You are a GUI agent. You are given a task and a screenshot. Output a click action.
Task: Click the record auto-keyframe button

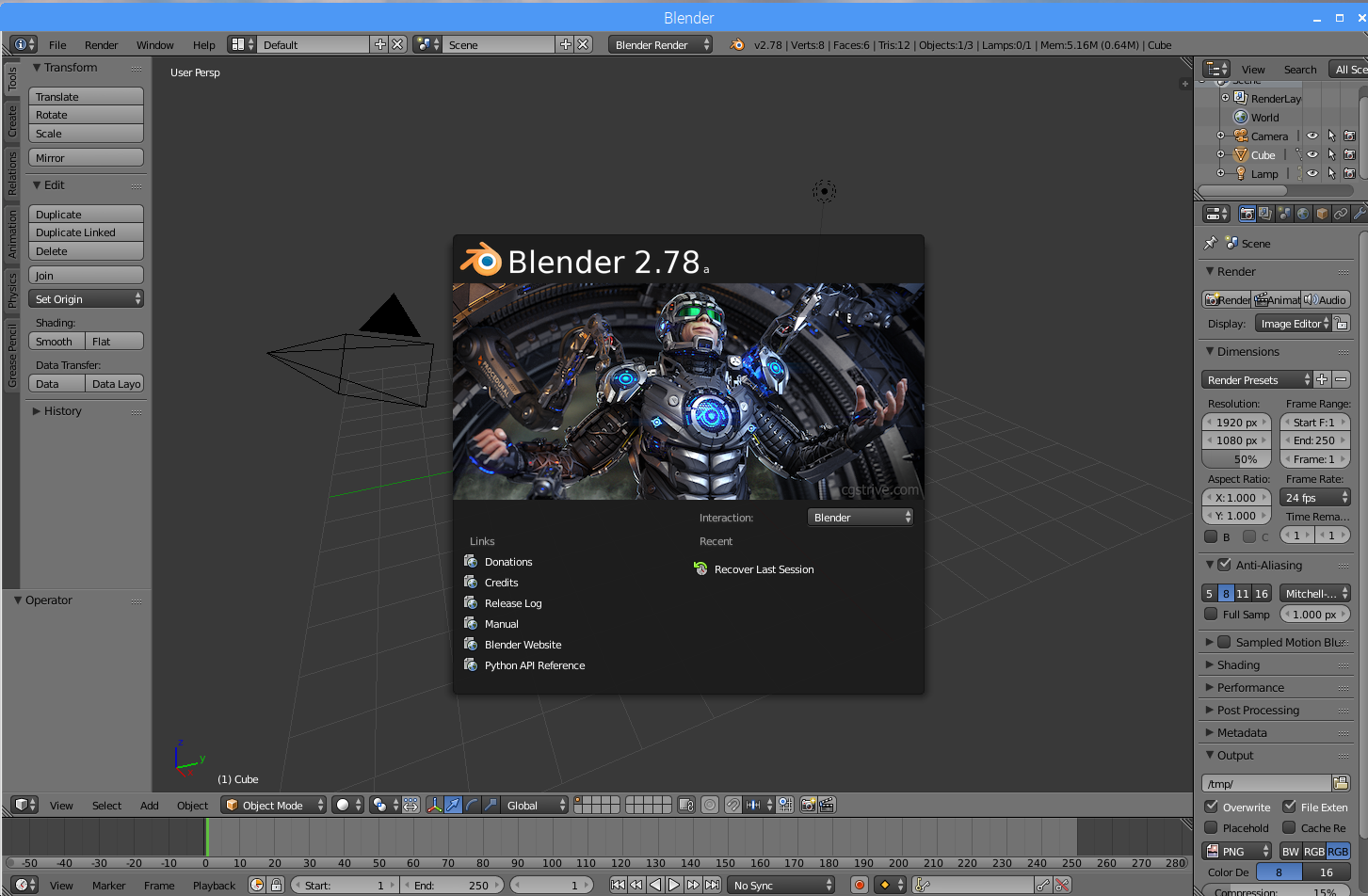(859, 885)
